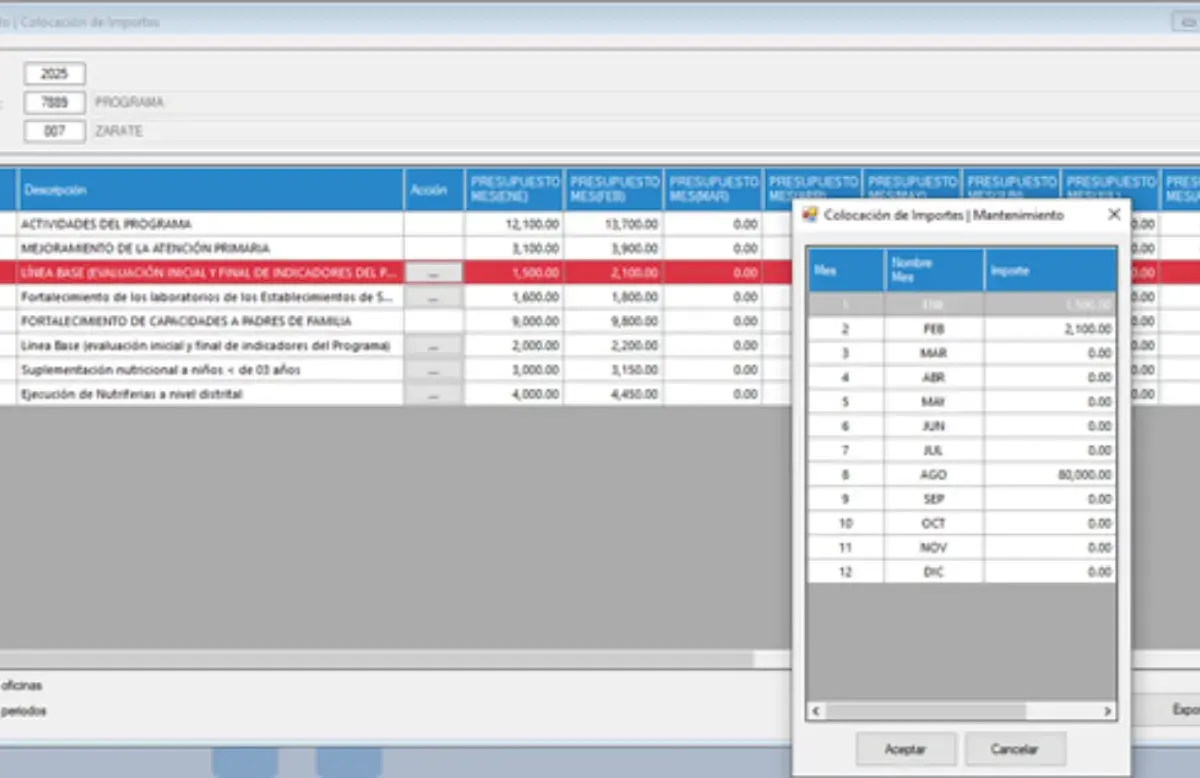The image size is (1200, 778).
Task: Click the Acción column header
Action: coord(434,189)
